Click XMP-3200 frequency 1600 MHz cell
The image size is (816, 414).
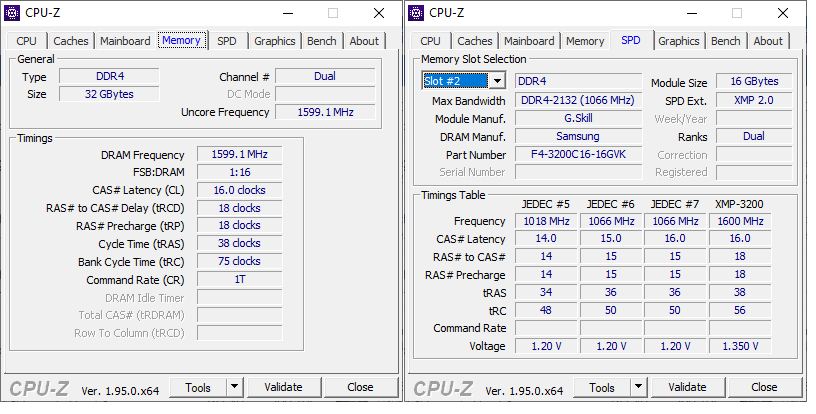[740, 221]
